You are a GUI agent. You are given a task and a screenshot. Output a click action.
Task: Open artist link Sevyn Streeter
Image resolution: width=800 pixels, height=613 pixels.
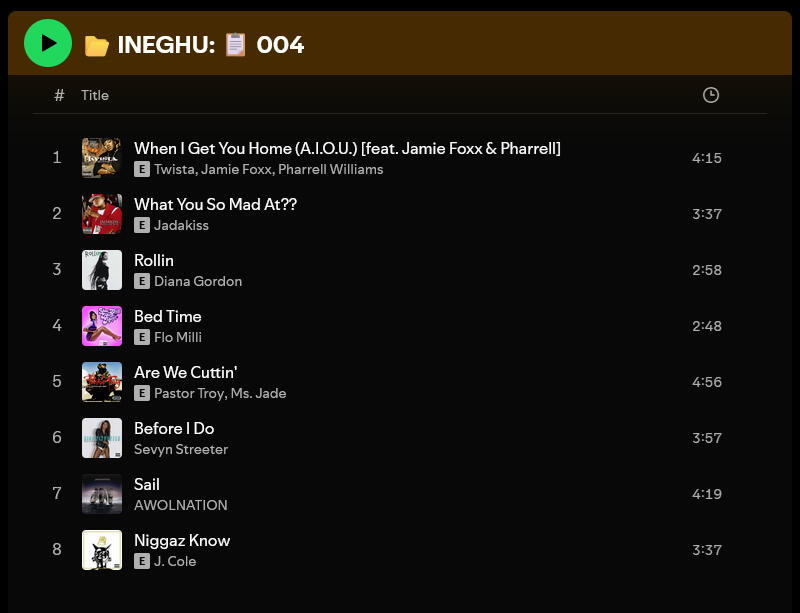click(x=181, y=449)
